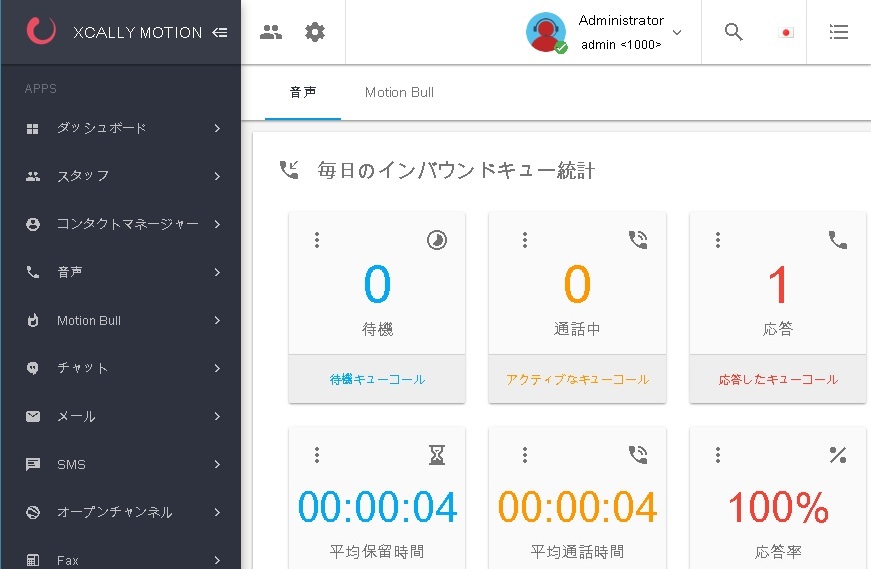Viewport: 871px width, 569px height.
Task: Click the XCALLY MOTION logo
Action: click(x=41, y=32)
